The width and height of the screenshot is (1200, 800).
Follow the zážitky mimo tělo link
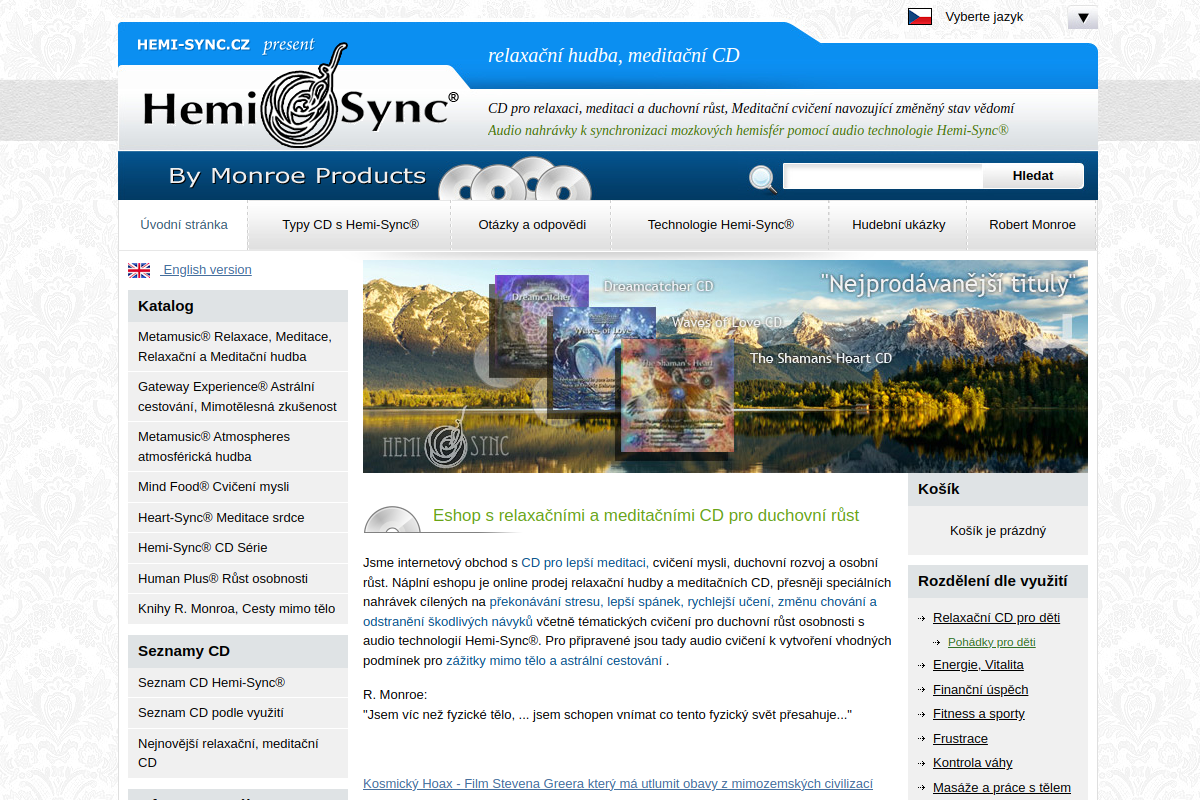point(554,661)
